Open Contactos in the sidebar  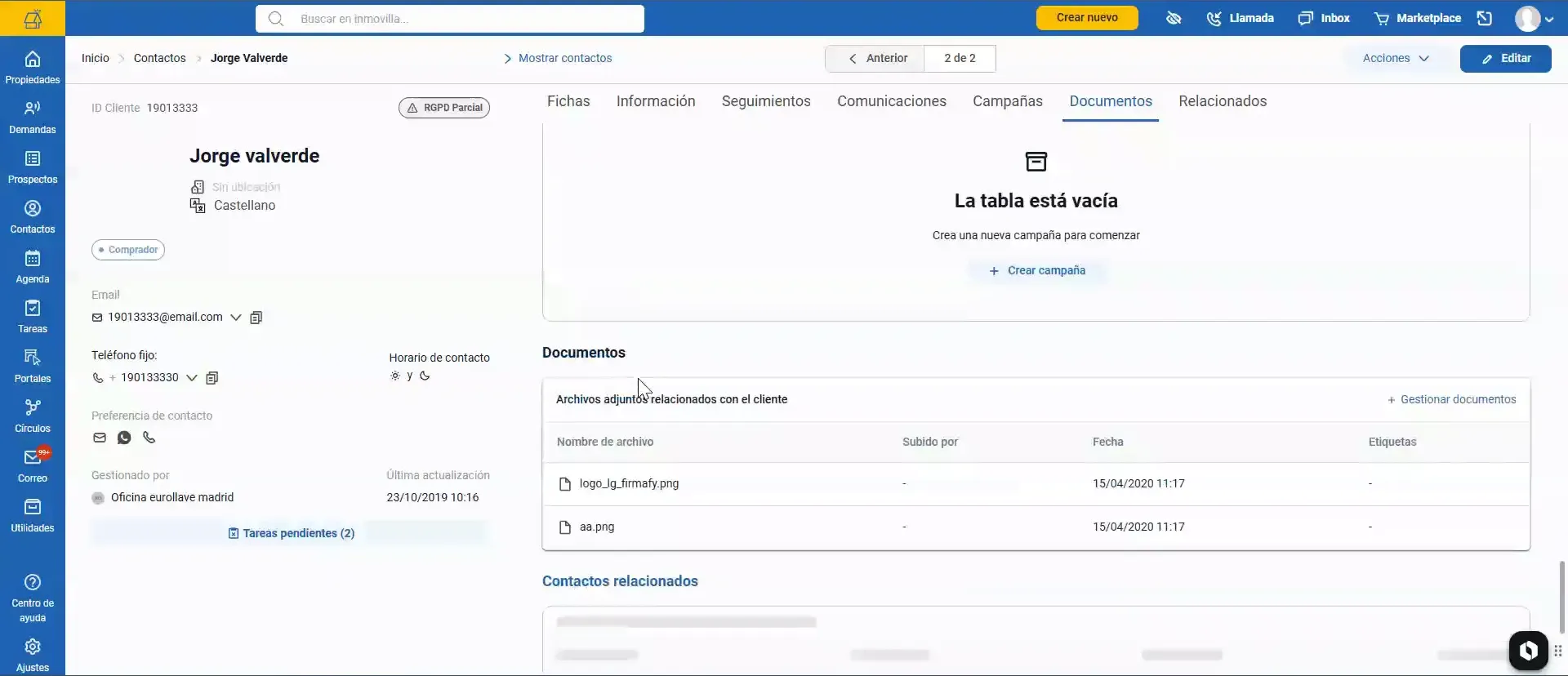pos(33,217)
